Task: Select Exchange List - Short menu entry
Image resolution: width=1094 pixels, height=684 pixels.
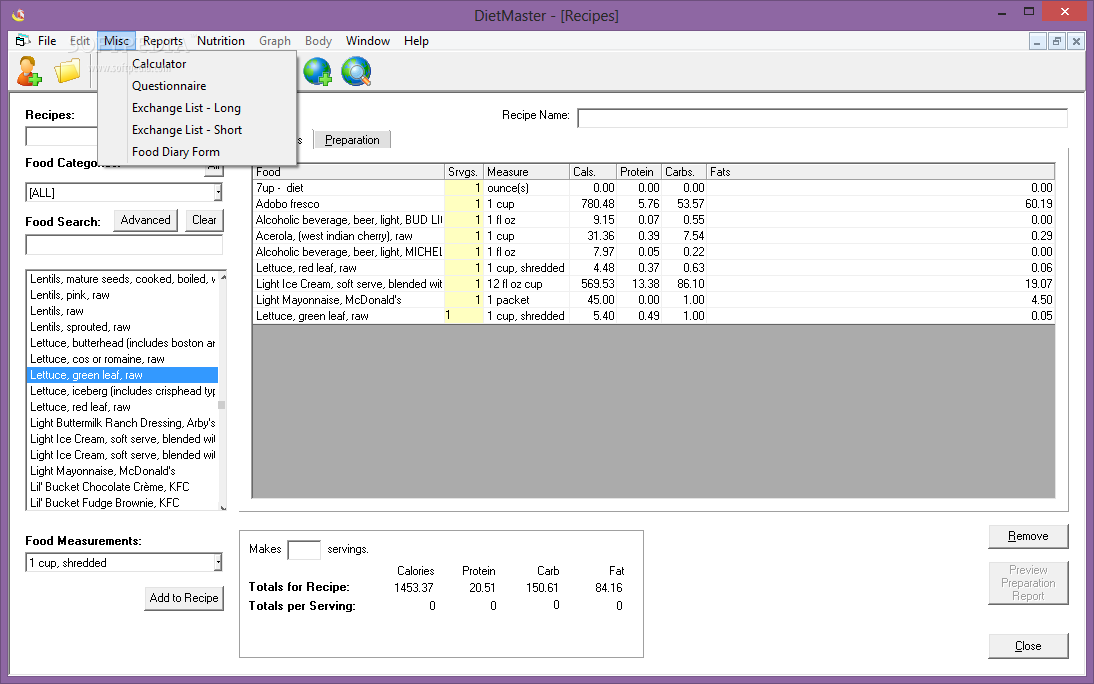Action: click(187, 130)
